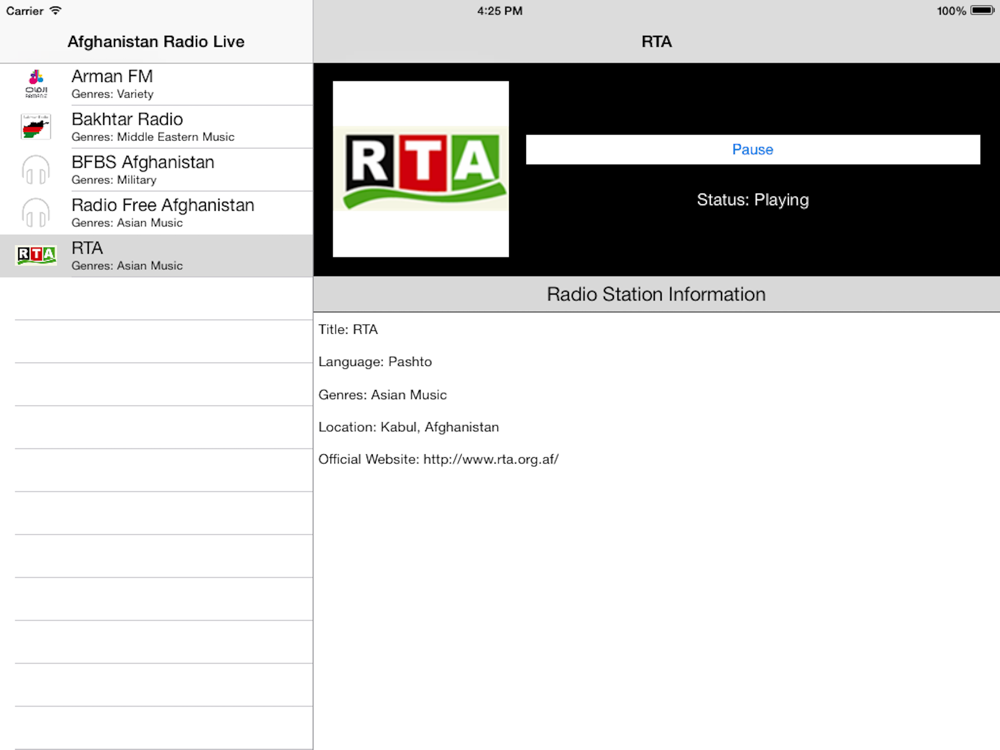Select the Arman FM station
1000x750 pixels.
click(156, 84)
